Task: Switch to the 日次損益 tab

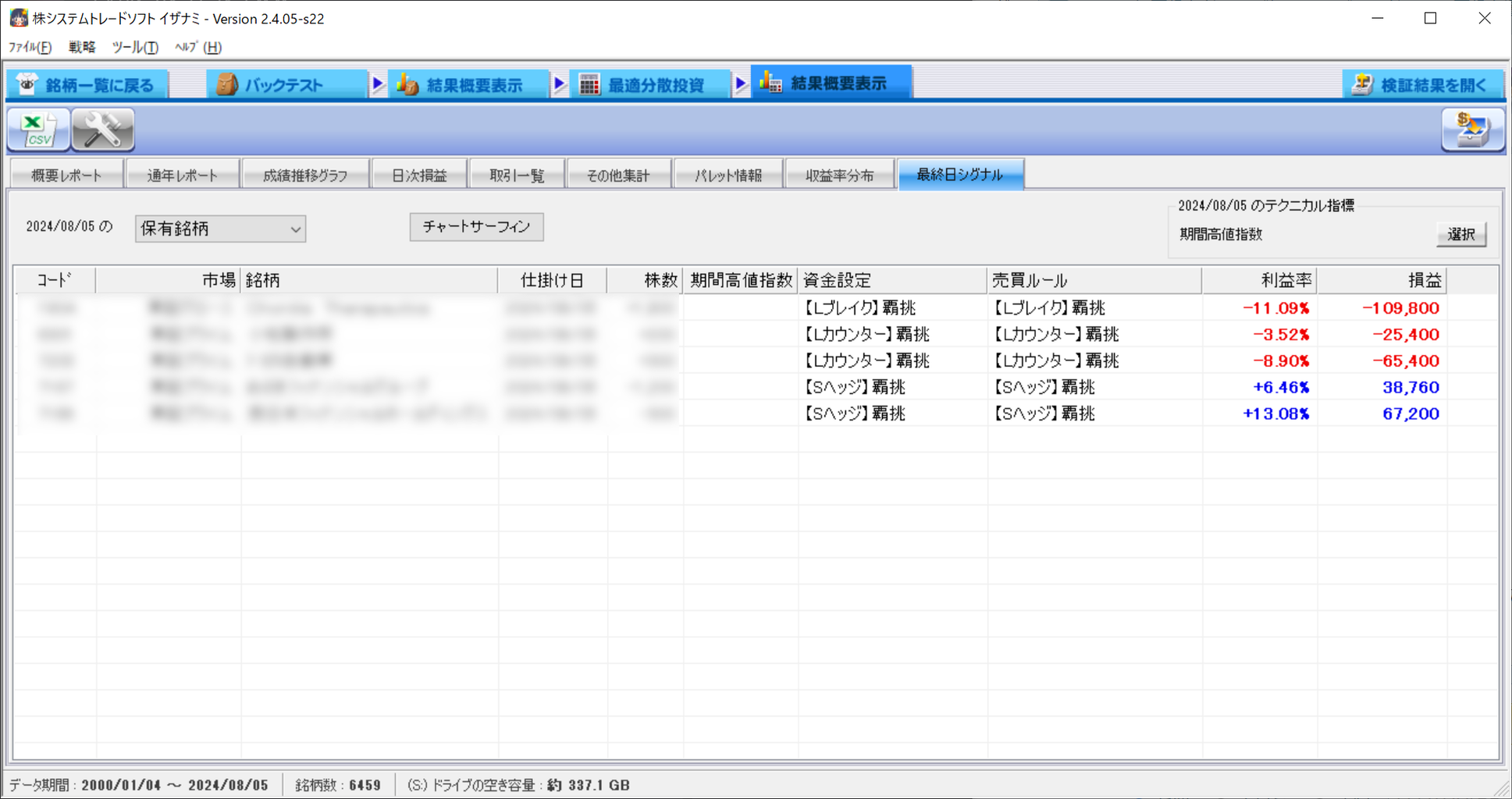Action: [419, 175]
